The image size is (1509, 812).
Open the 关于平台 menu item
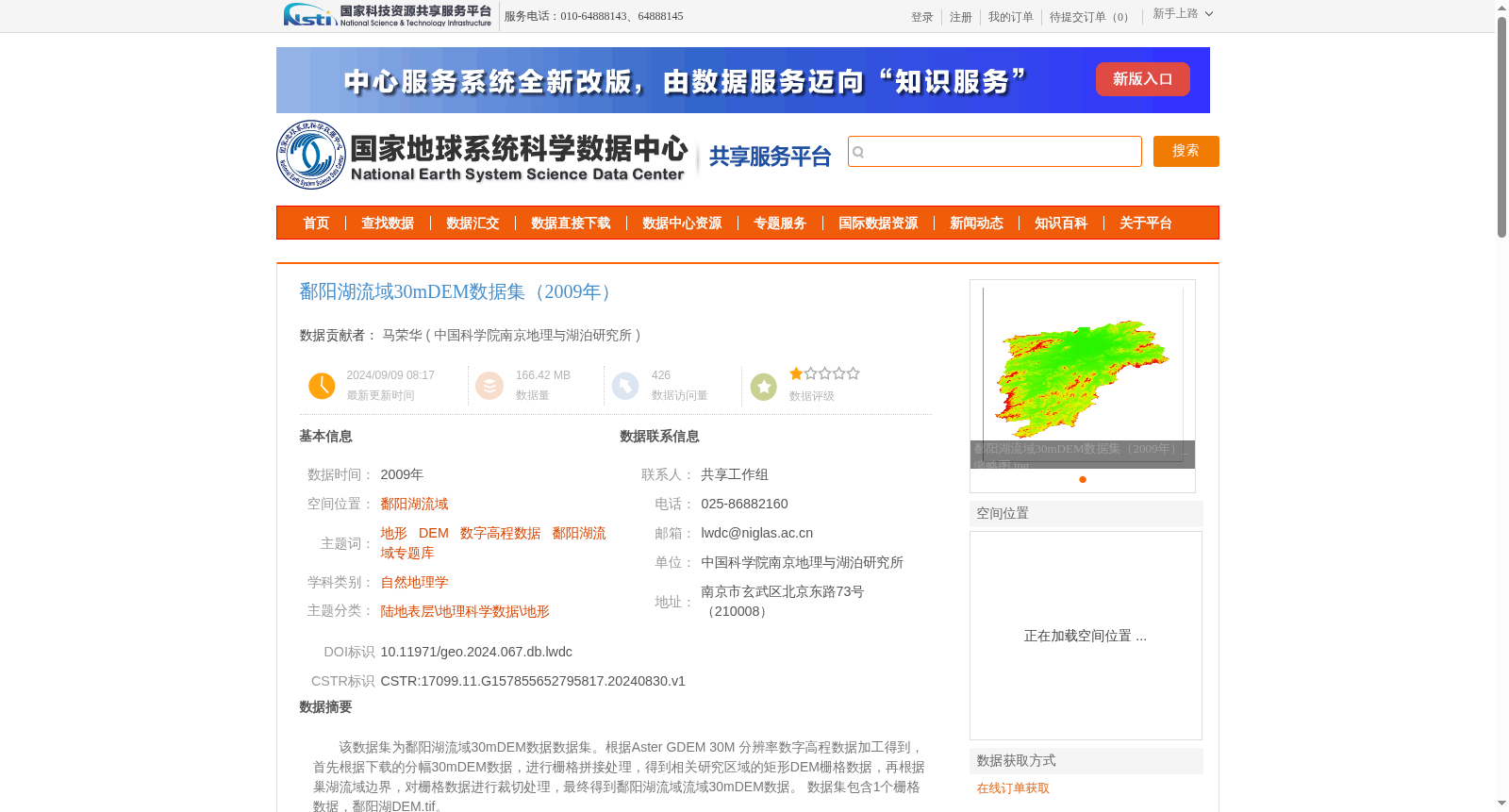tap(1146, 224)
